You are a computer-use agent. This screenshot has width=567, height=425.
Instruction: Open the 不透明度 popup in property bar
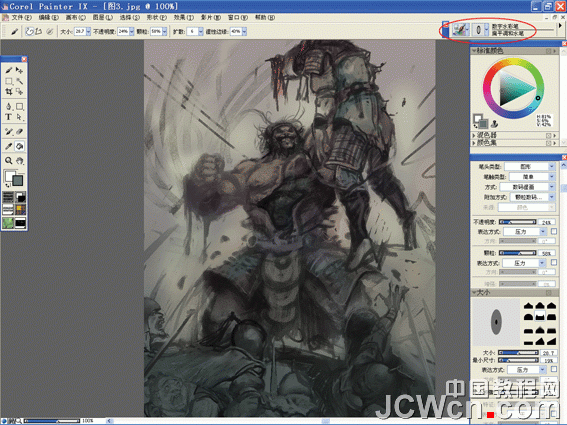pyautogui.click(x=132, y=32)
